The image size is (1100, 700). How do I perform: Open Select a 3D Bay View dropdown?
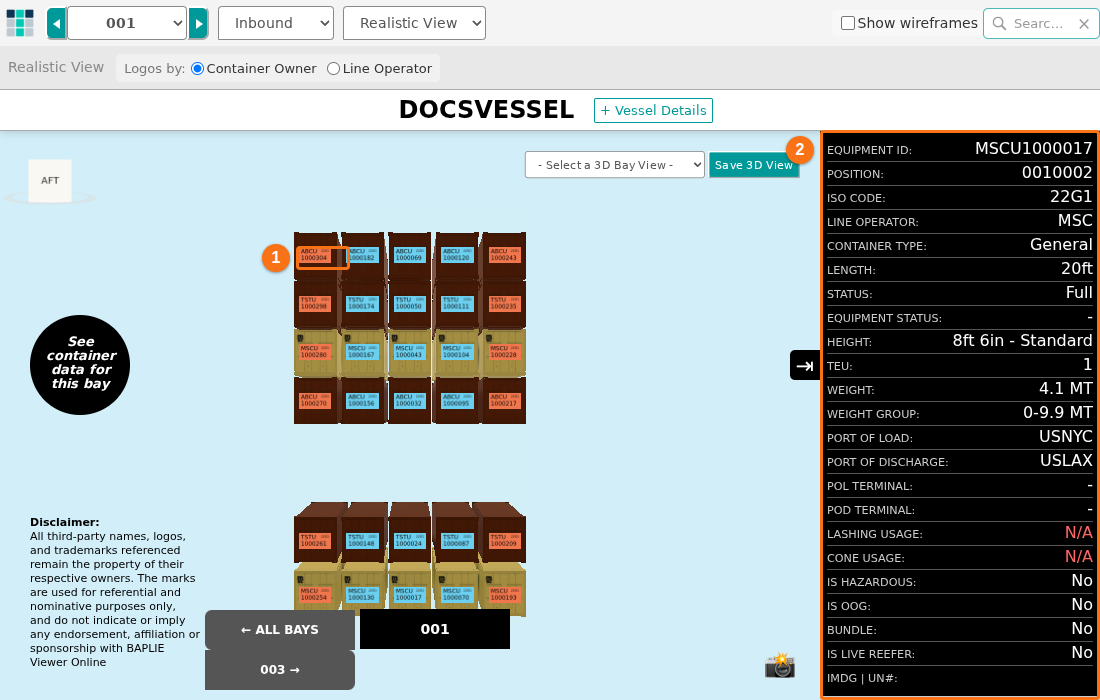click(615, 165)
